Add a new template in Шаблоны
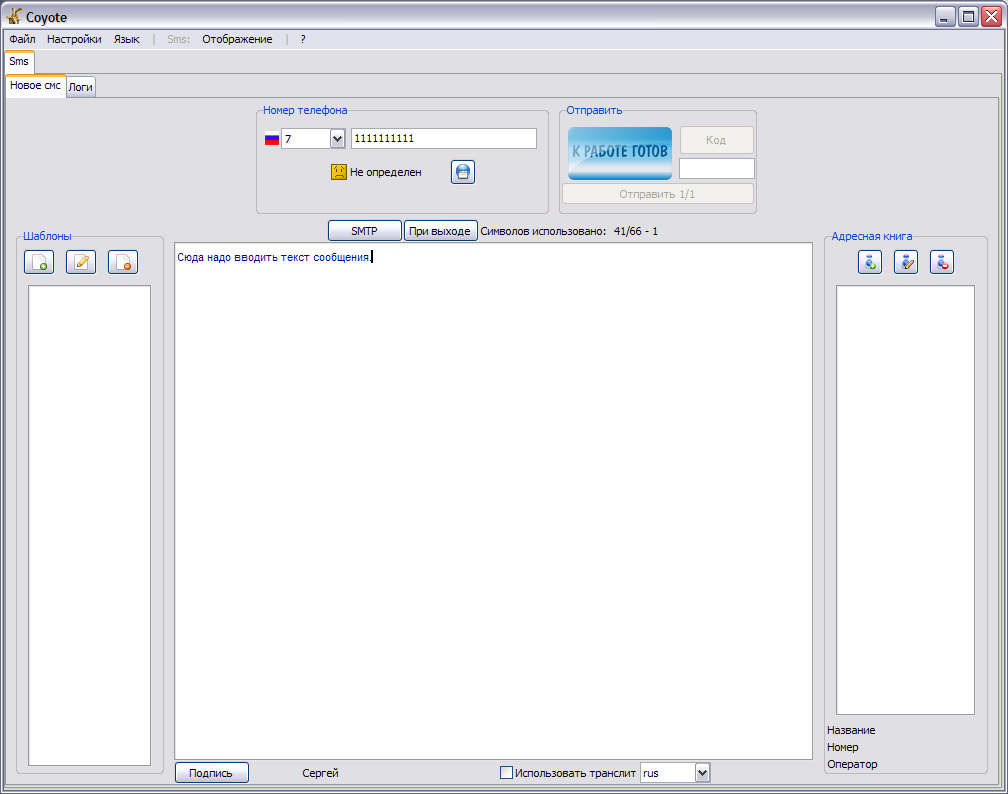This screenshot has height=794, width=1008. pos(39,262)
